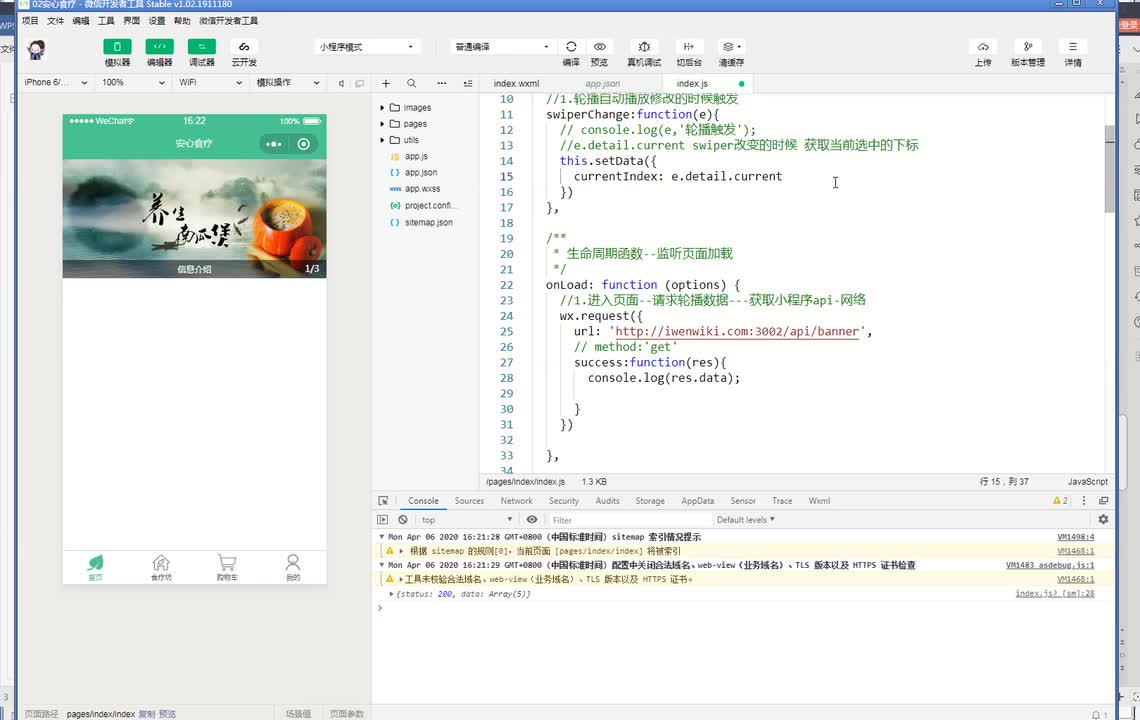This screenshot has width=1140, height=720.
Task: Switch to the Network devtools tab
Action: [x=516, y=501]
